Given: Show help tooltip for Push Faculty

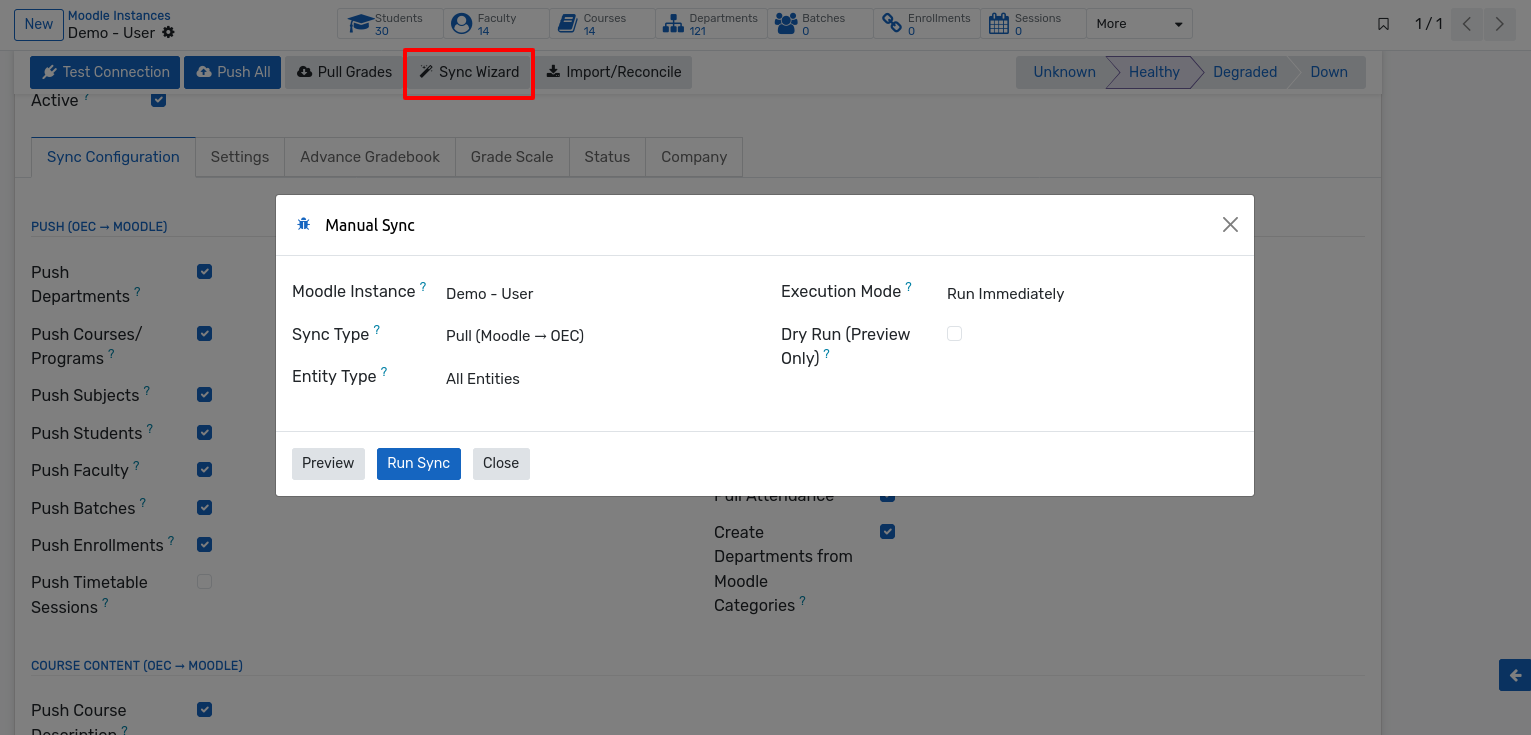Looking at the screenshot, I should coord(136,466).
